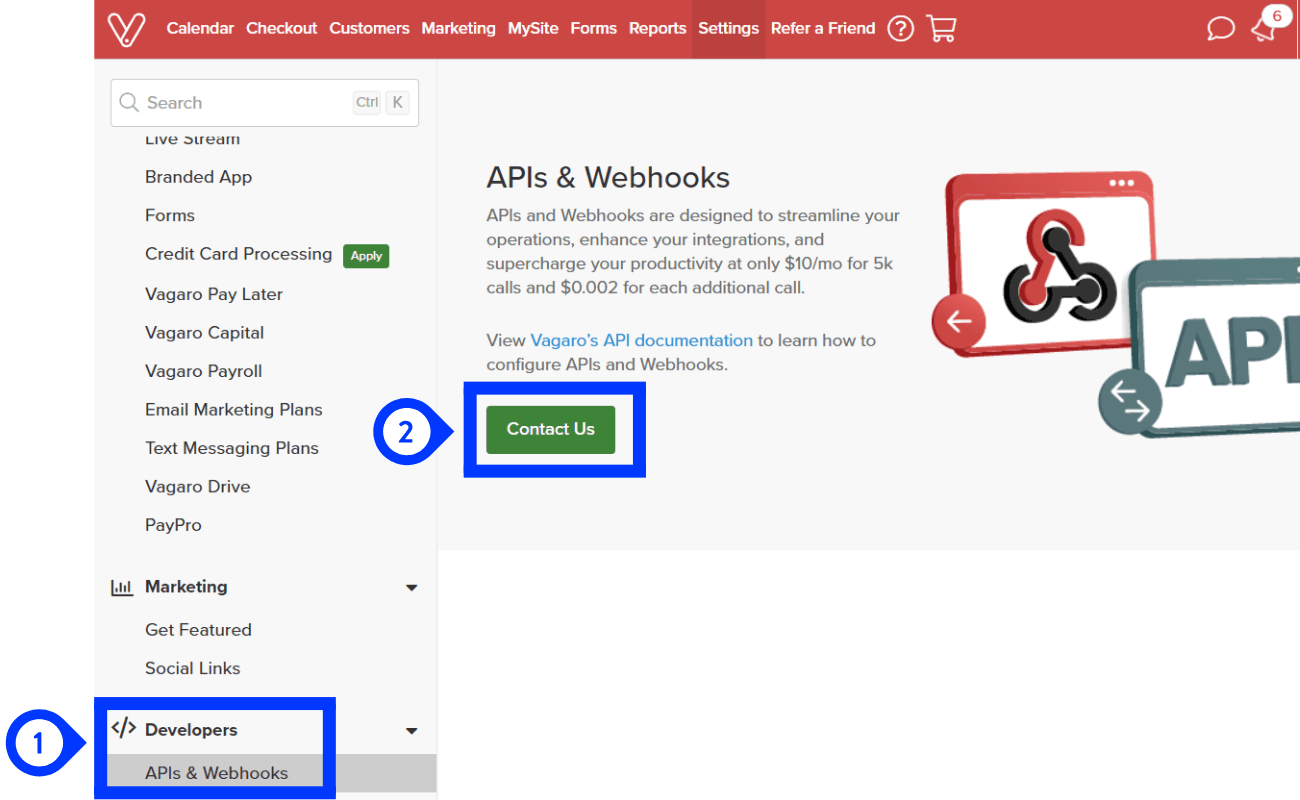Click the Contact Us button
1300x800 pixels.
550,429
